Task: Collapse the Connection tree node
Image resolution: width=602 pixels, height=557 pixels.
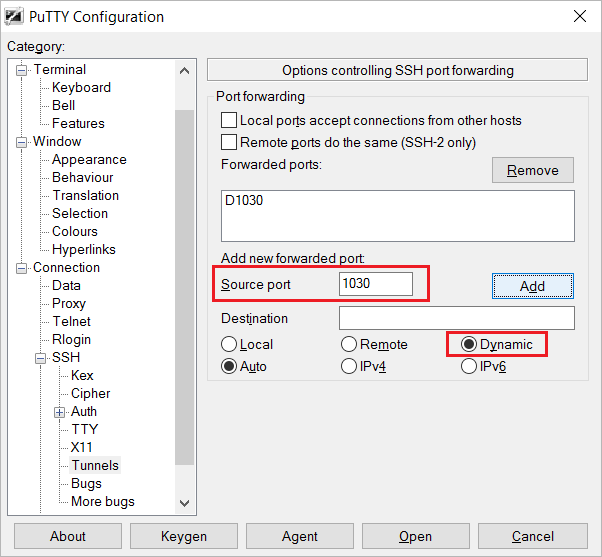Action: click(22, 268)
